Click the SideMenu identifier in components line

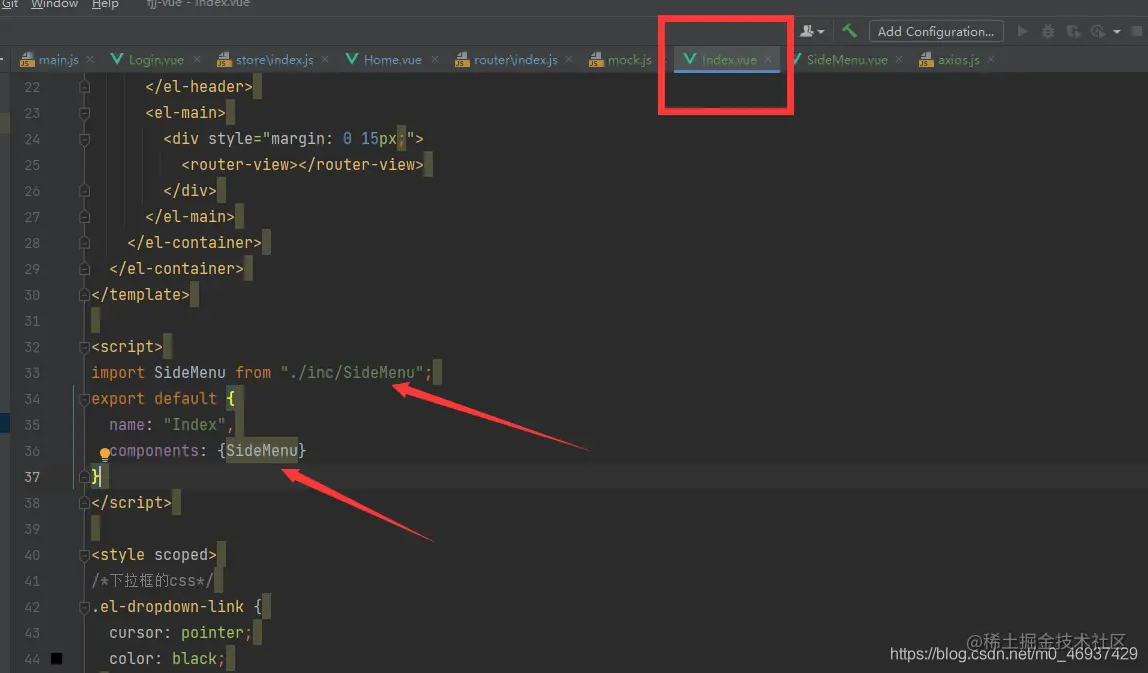(x=262, y=451)
